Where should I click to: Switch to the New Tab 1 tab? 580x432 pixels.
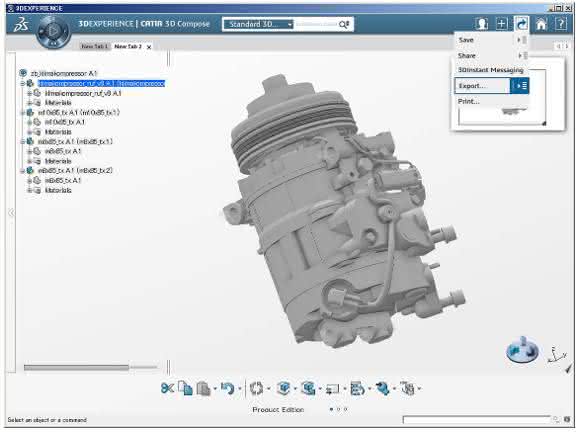tap(94, 46)
